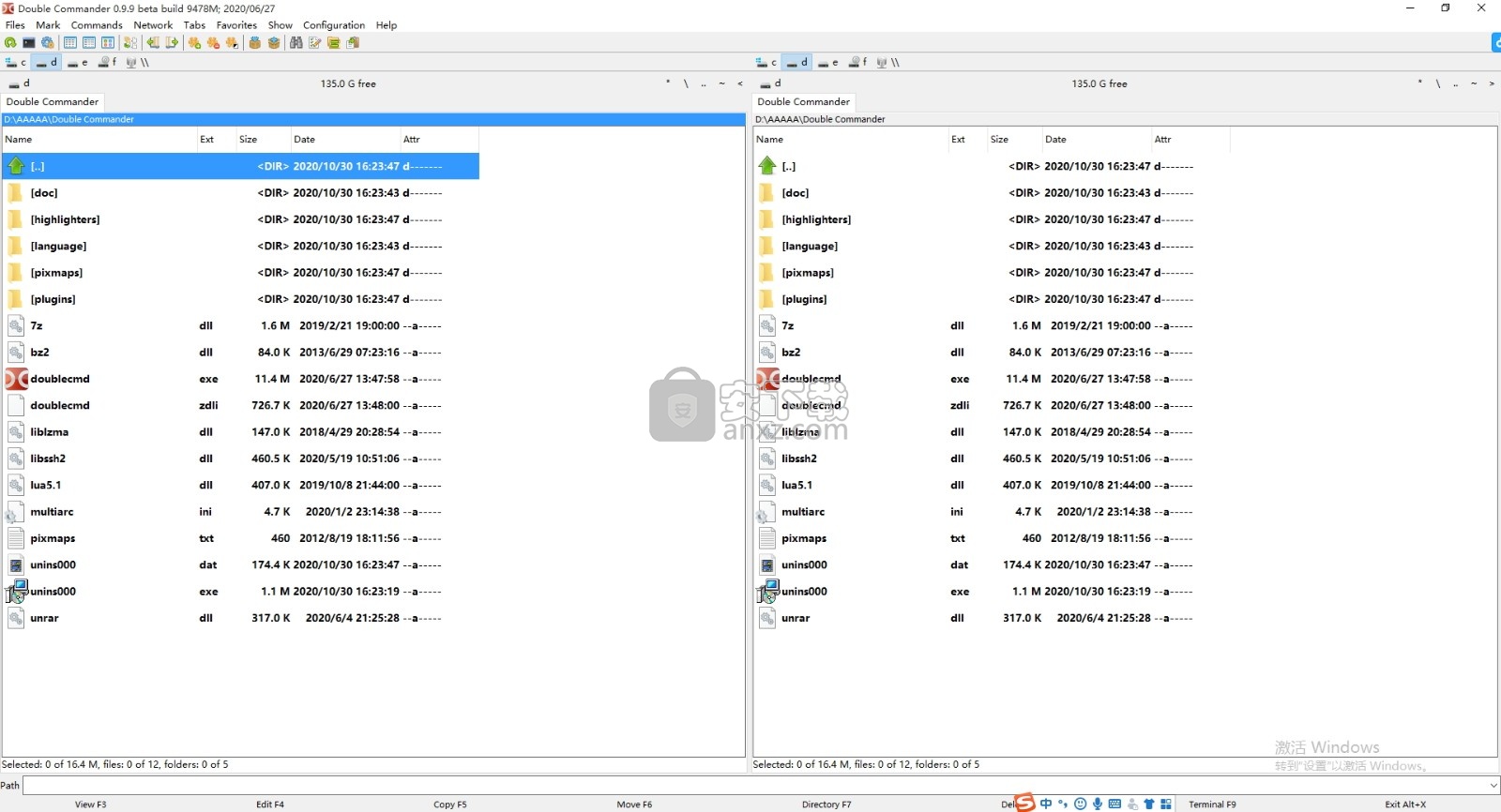
Task: Select doublecmd exe in the left panel
Action: tap(240, 379)
